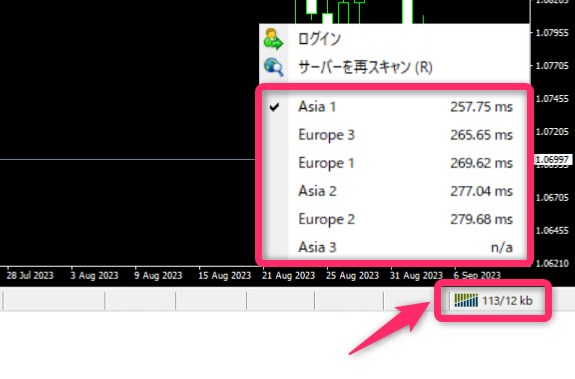Click the 15 Aug 2023 date label
This screenshot has width=575, height=379.
224,275
